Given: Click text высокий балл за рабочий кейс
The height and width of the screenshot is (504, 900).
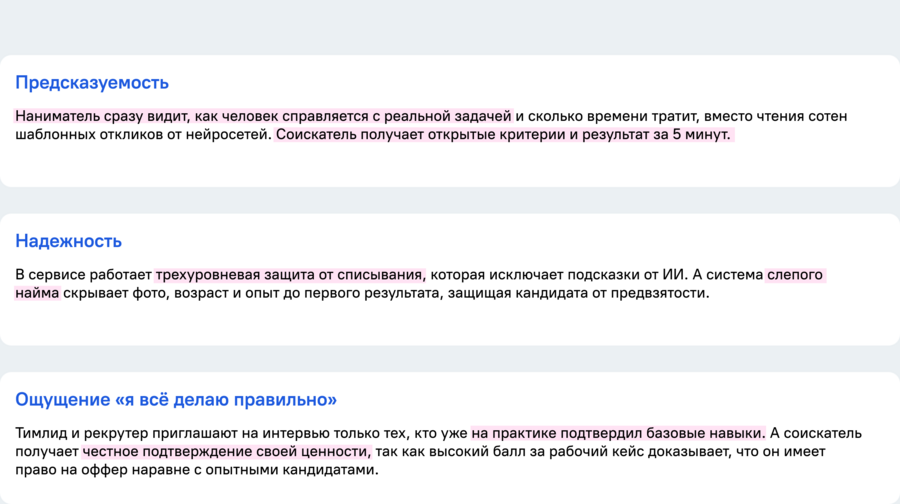Looking at the screenshot, I should click(497, 451).
